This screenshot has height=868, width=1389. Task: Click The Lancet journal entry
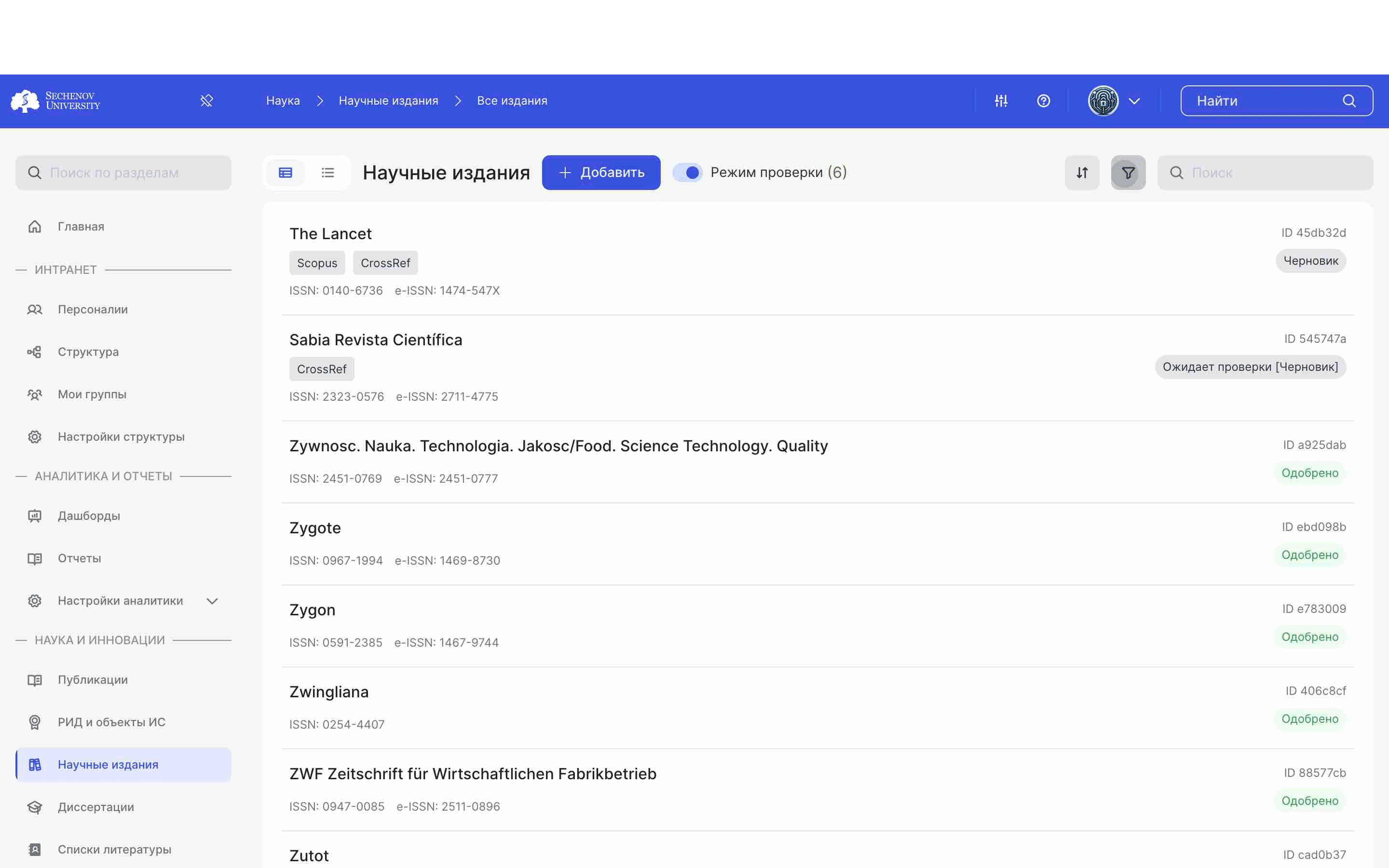coord(331,233)
